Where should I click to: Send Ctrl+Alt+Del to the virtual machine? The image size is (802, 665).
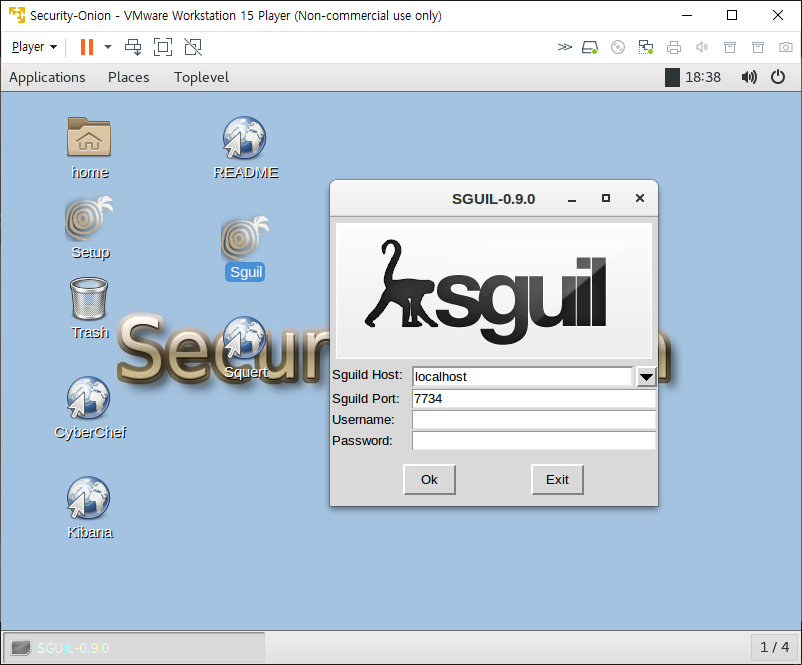[x=133, y=47]
